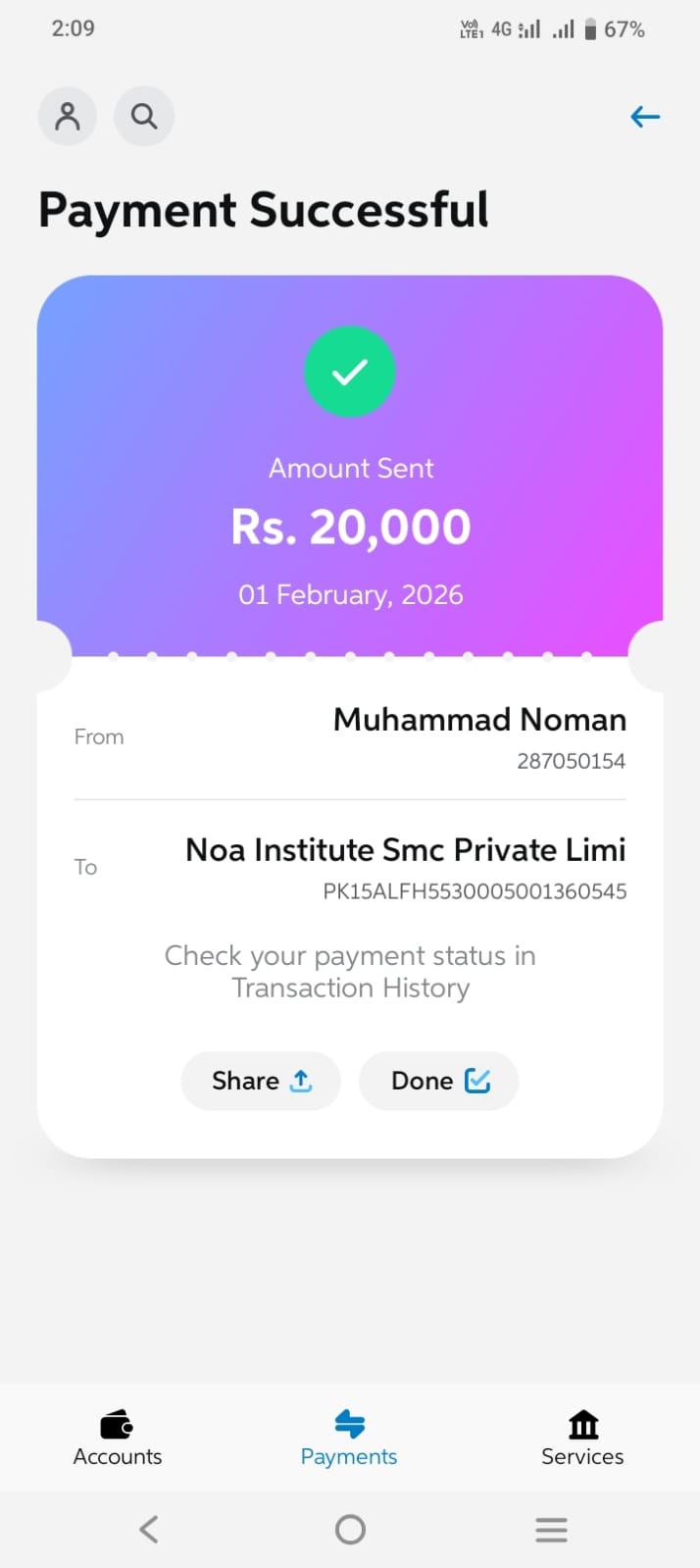Open the Accounts wallet tab
Screen dimensions: 700x1568
pyautogui.click(x=118, y=1438)
